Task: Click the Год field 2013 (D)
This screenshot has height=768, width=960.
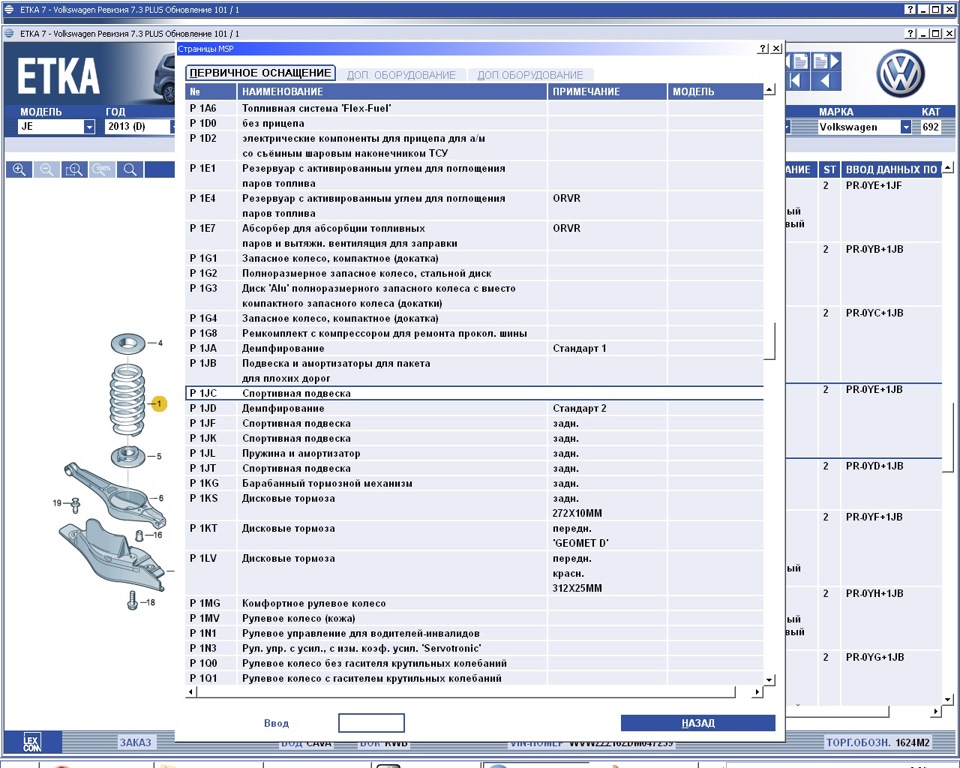Action: [x=136, y=127]
